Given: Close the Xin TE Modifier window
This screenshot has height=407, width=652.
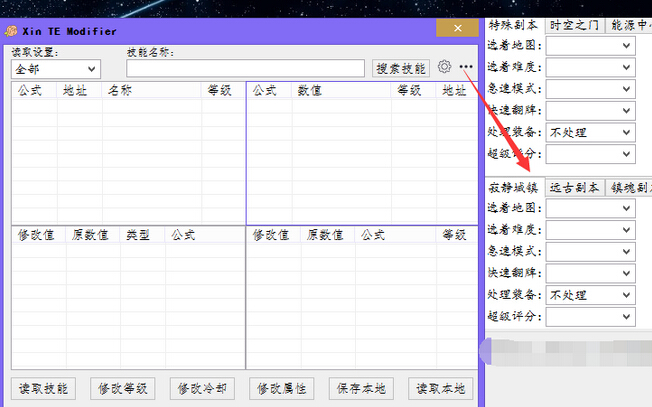Looking at the screenshot, I should (x=457, y=28).
